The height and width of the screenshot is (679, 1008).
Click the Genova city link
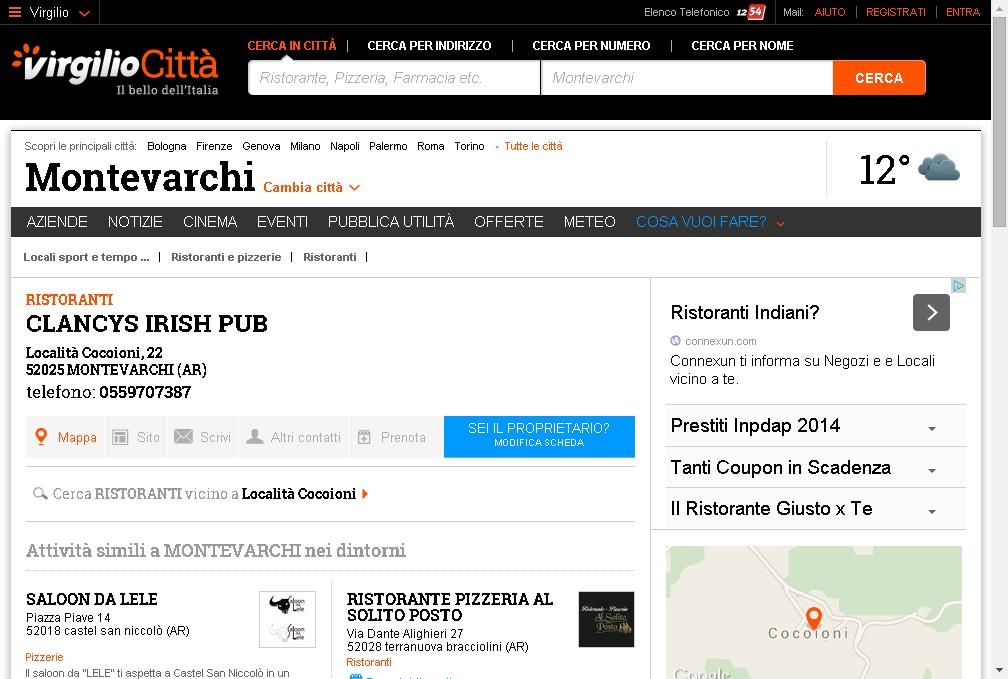tap(261, 146)
